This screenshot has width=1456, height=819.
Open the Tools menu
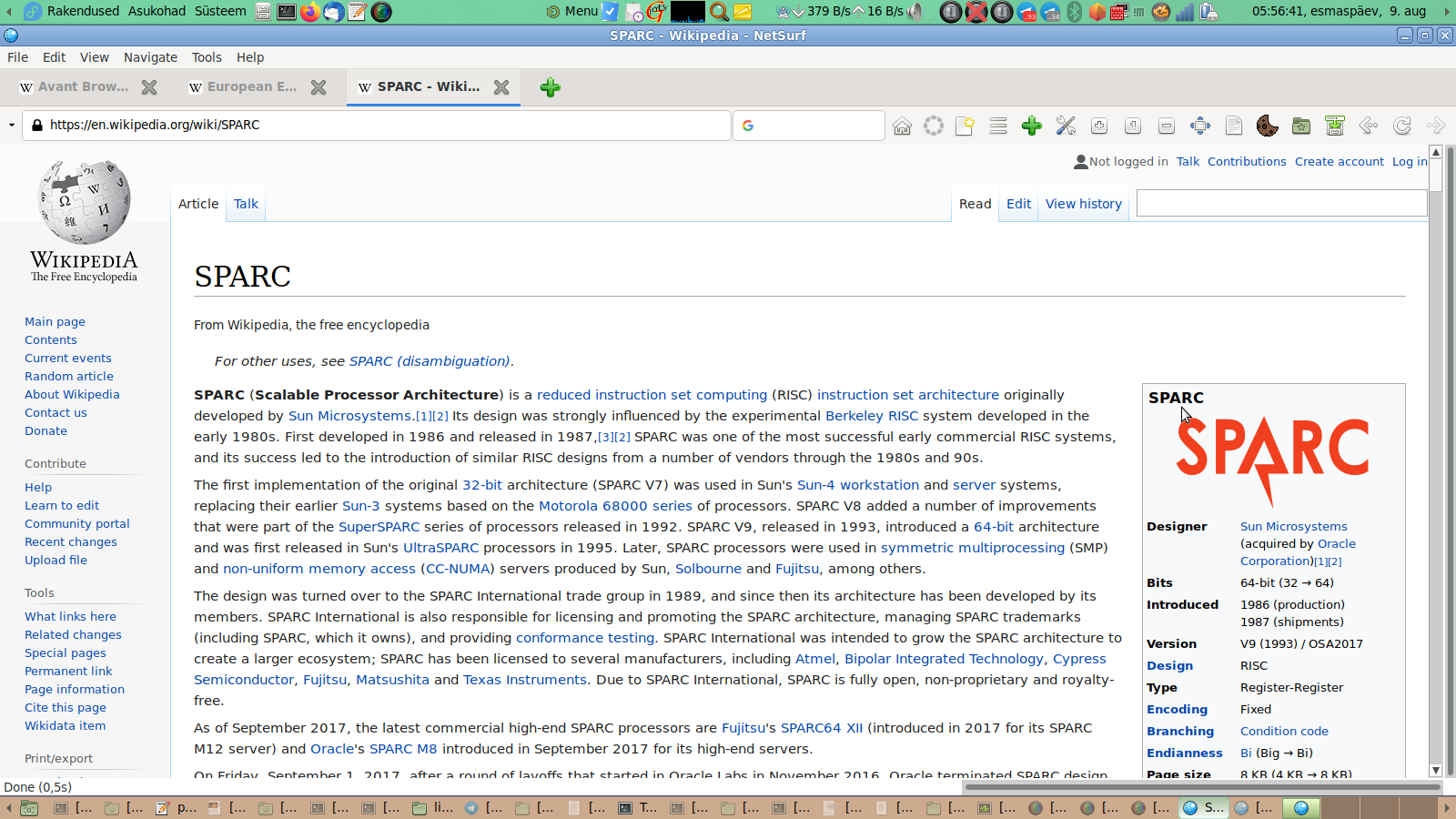(x=207, y=57)
